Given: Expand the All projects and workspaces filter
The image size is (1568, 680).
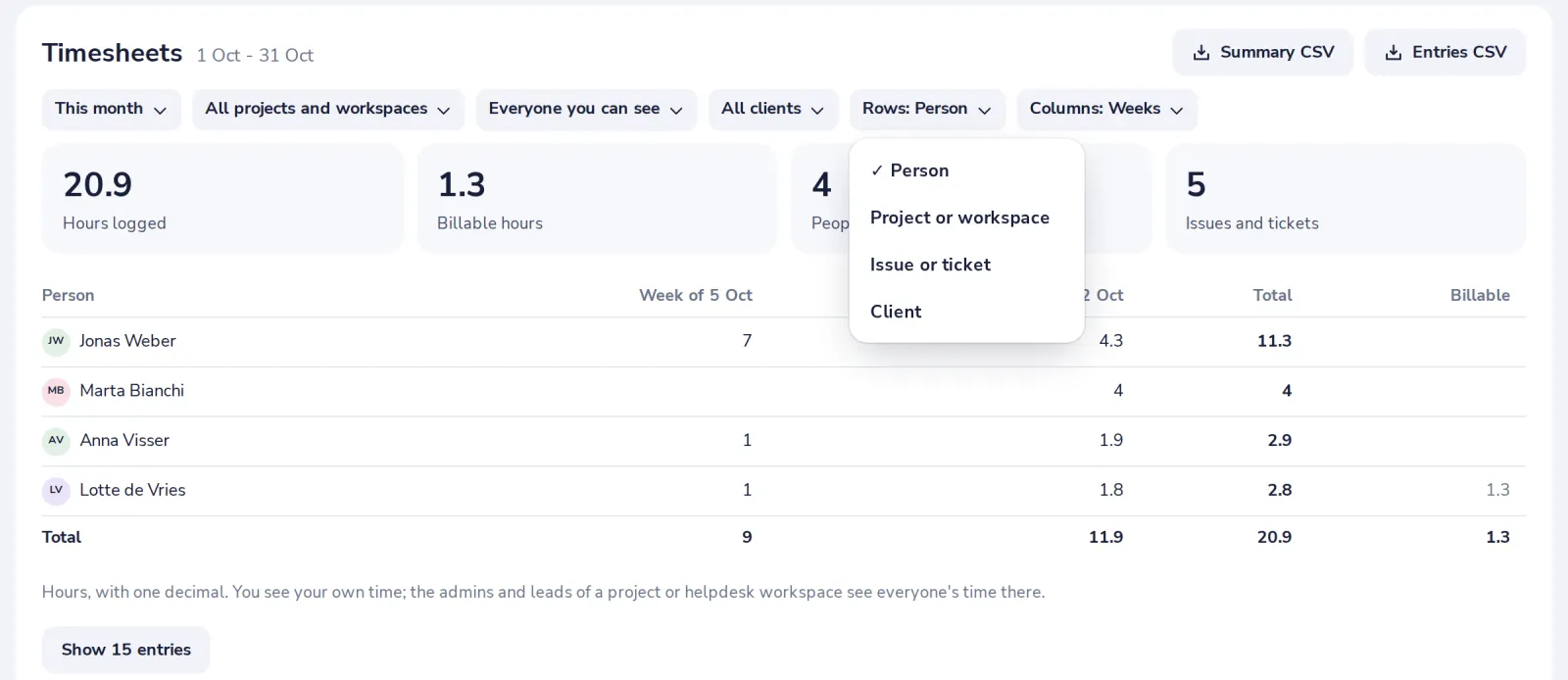Looking at the screenshot, I should click(x=327, y=109).
